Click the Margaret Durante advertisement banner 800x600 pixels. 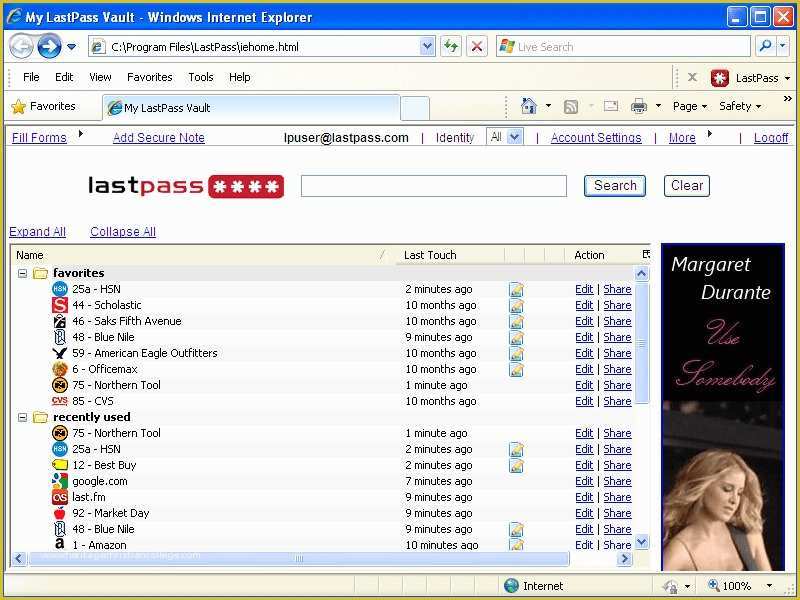pyautogui.click(x=722, y=407)
